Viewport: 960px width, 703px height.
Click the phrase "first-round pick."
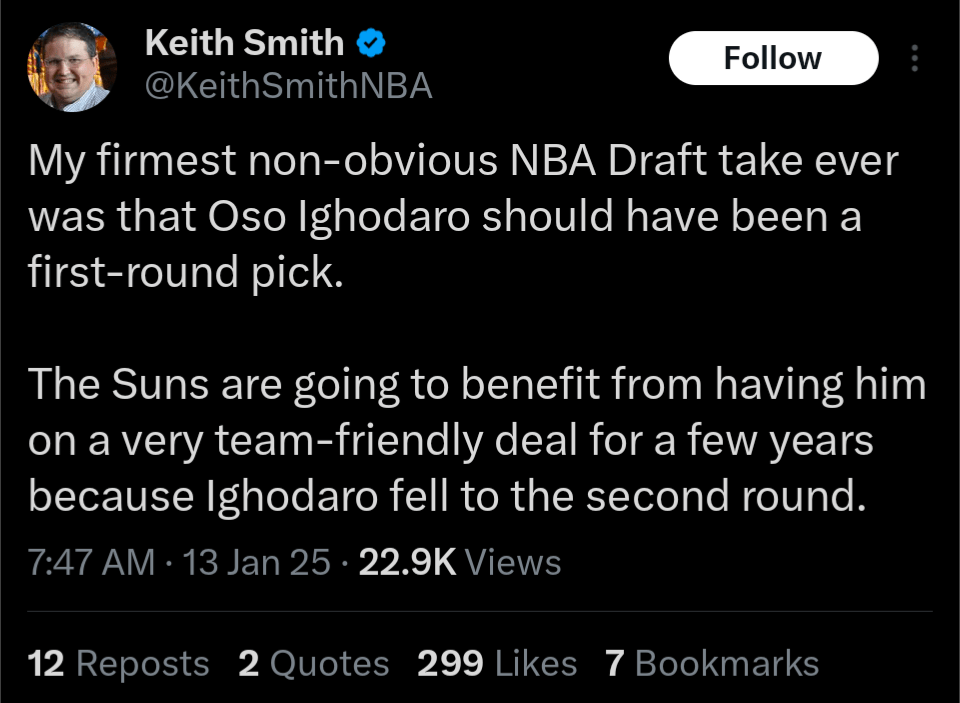tap(186, 273)
